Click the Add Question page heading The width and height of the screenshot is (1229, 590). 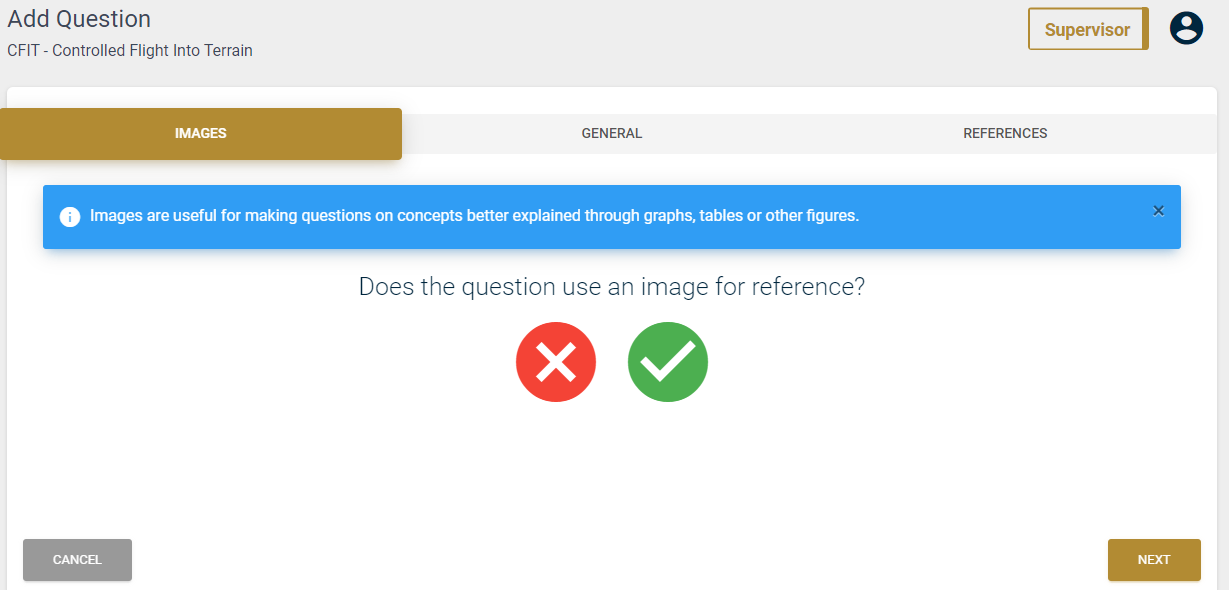point(79,19)
